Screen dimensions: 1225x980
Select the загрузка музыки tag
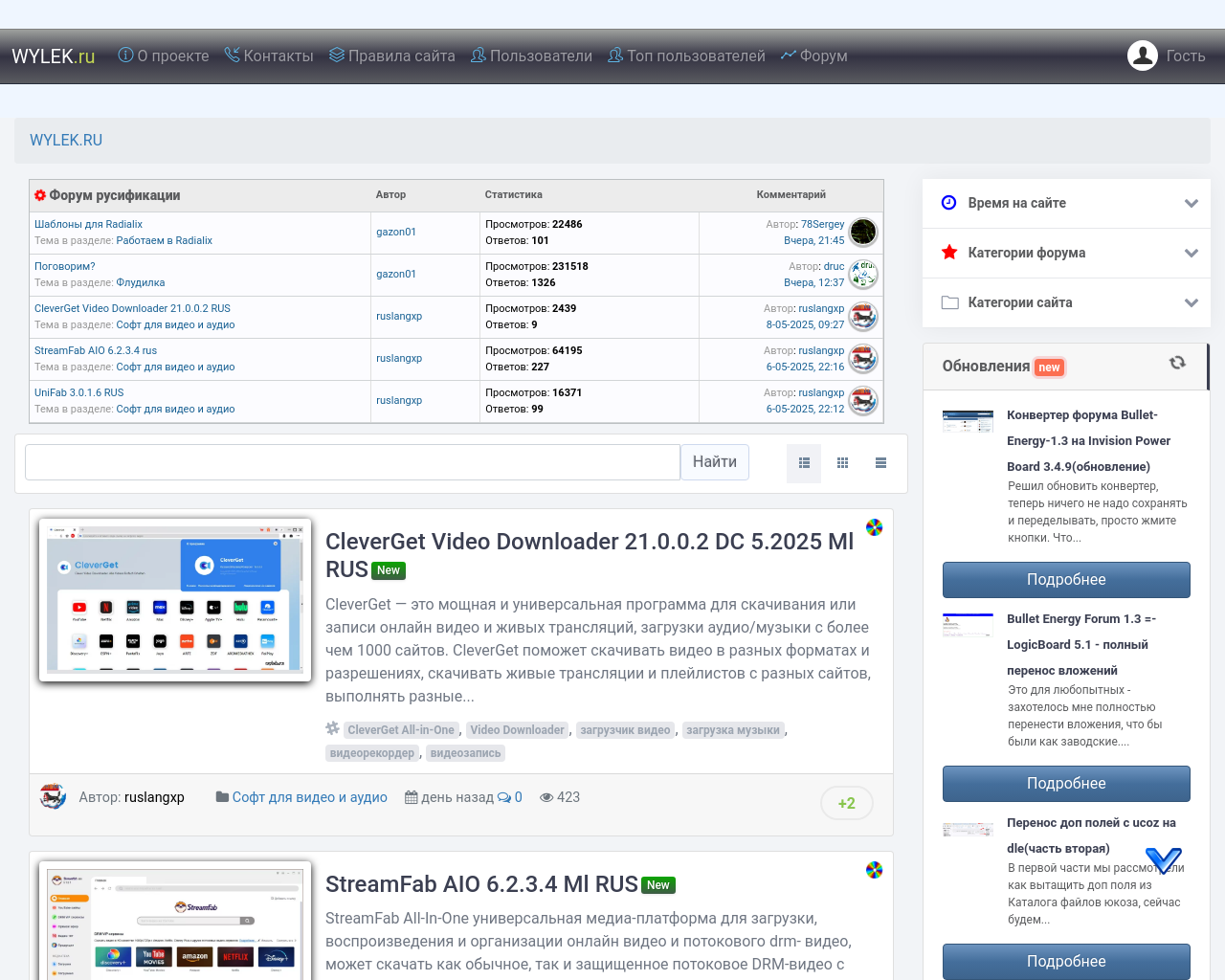tap(733, 730)
